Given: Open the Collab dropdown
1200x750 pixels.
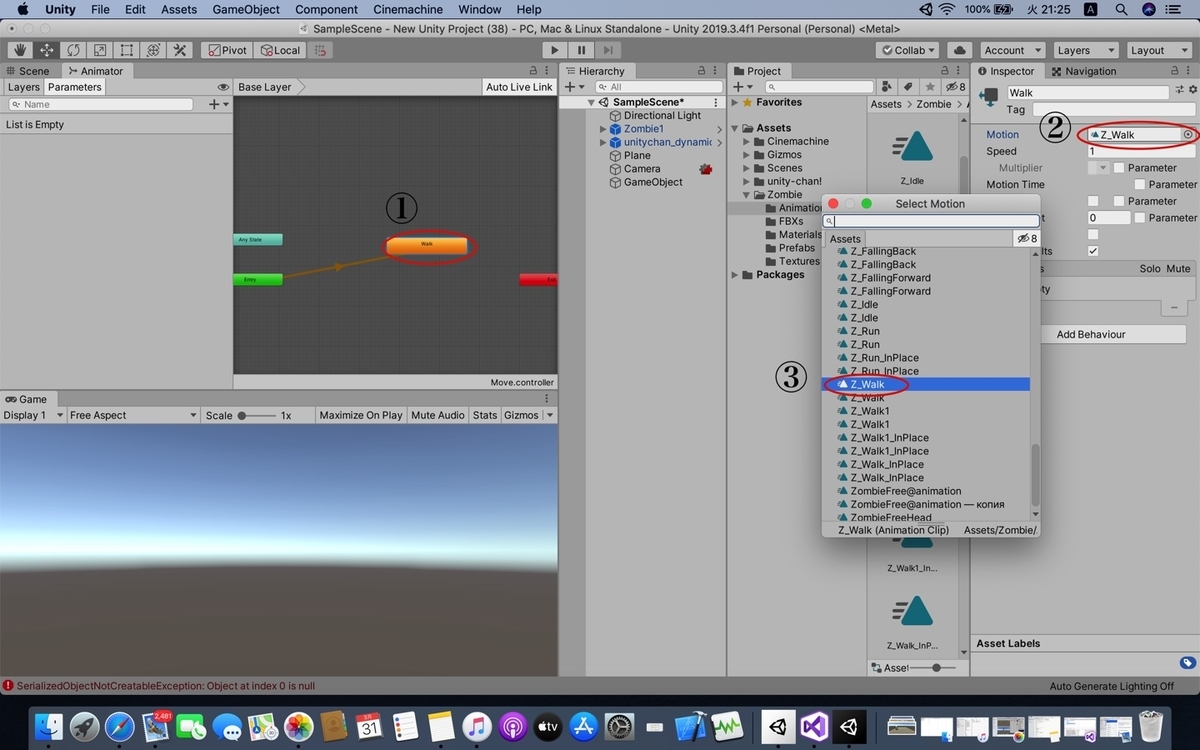Looking at the screenshot, I should pyautogui.click(x=909, y=50).
